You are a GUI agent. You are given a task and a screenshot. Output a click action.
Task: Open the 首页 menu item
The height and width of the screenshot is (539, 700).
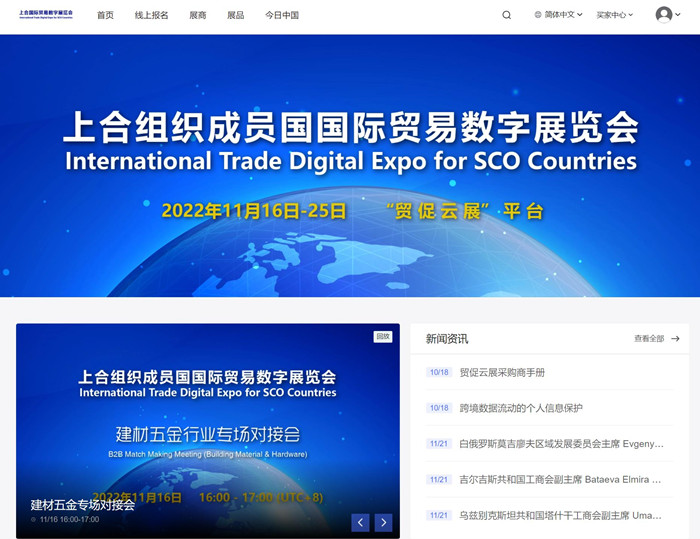105,15
